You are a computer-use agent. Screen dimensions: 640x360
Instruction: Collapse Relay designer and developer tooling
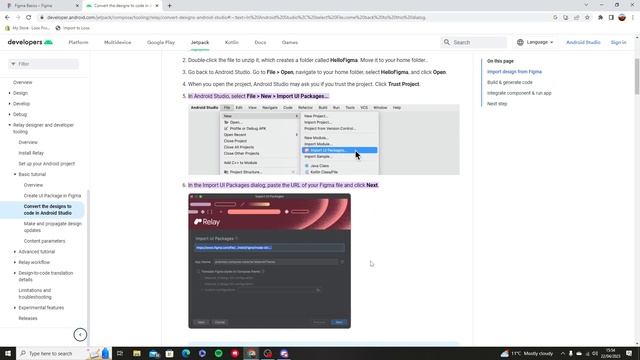pos(10,125)
